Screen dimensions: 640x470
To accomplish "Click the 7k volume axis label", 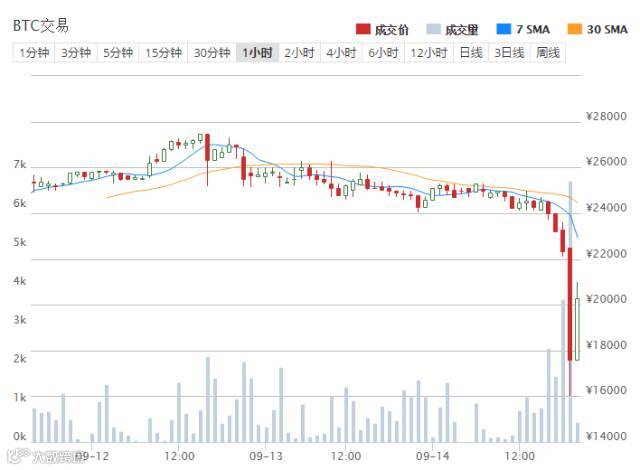I will pyautogui.click(x=20, y=164).
